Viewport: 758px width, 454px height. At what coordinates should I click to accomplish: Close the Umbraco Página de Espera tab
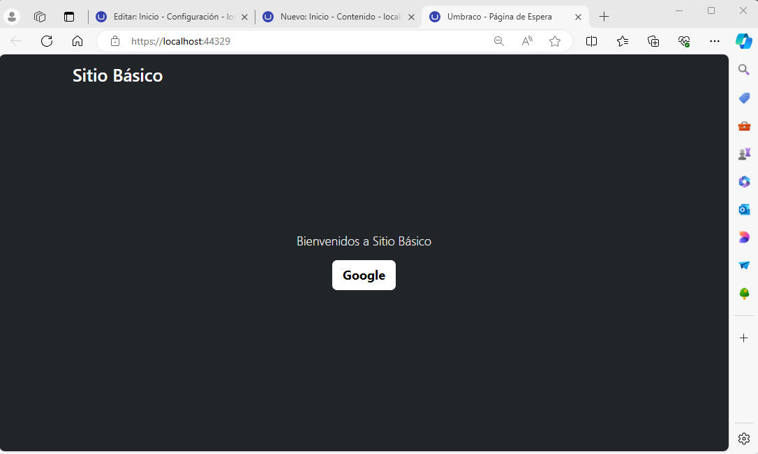578,17
